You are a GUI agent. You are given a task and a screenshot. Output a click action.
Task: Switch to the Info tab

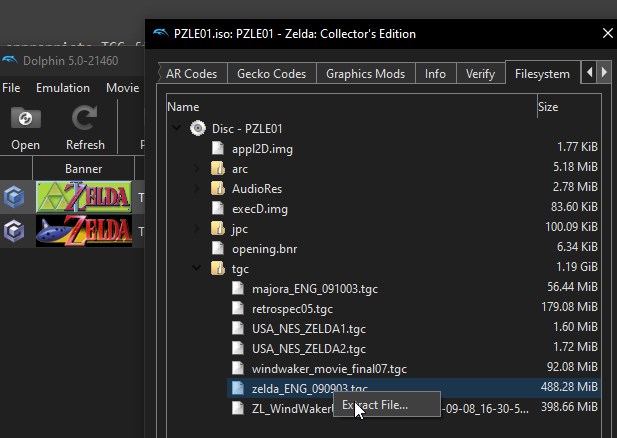(x=435, y=74)
